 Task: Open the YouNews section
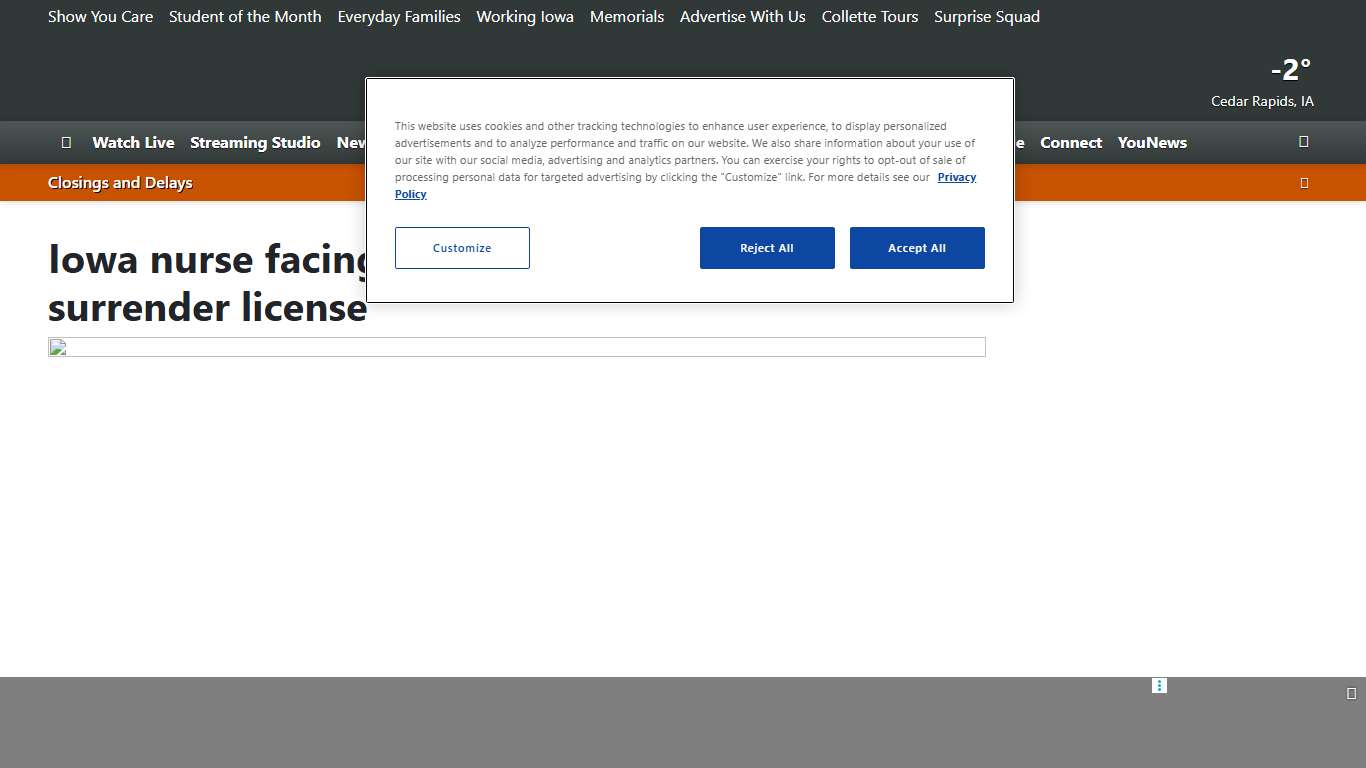point(1152,142)
